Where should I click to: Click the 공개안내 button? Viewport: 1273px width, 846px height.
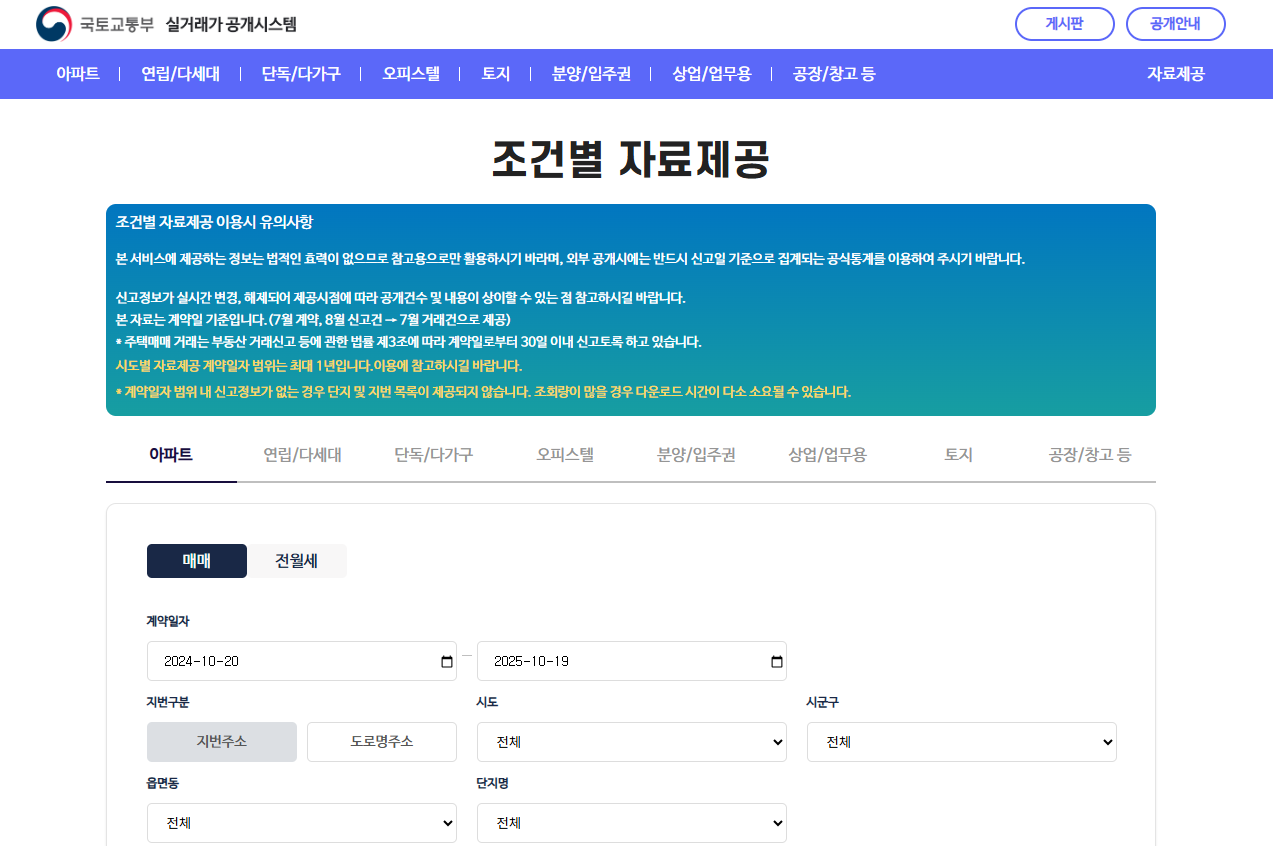click(x=1176, y=24)
